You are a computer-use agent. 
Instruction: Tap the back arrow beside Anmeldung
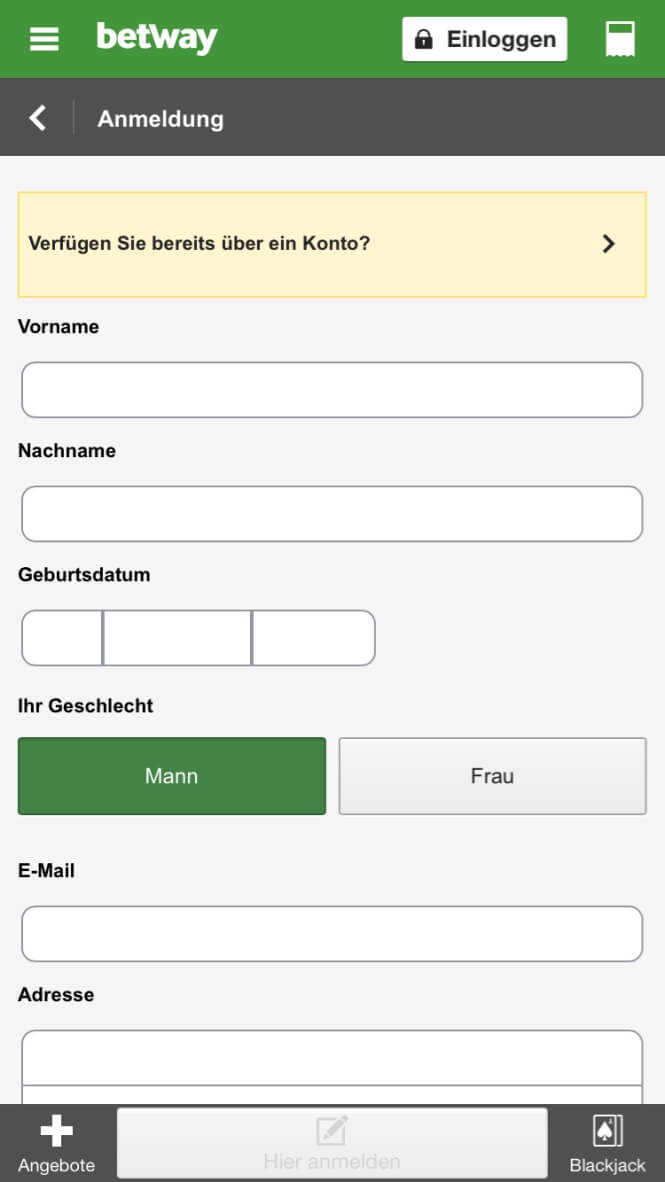click(x=36, y=117)
